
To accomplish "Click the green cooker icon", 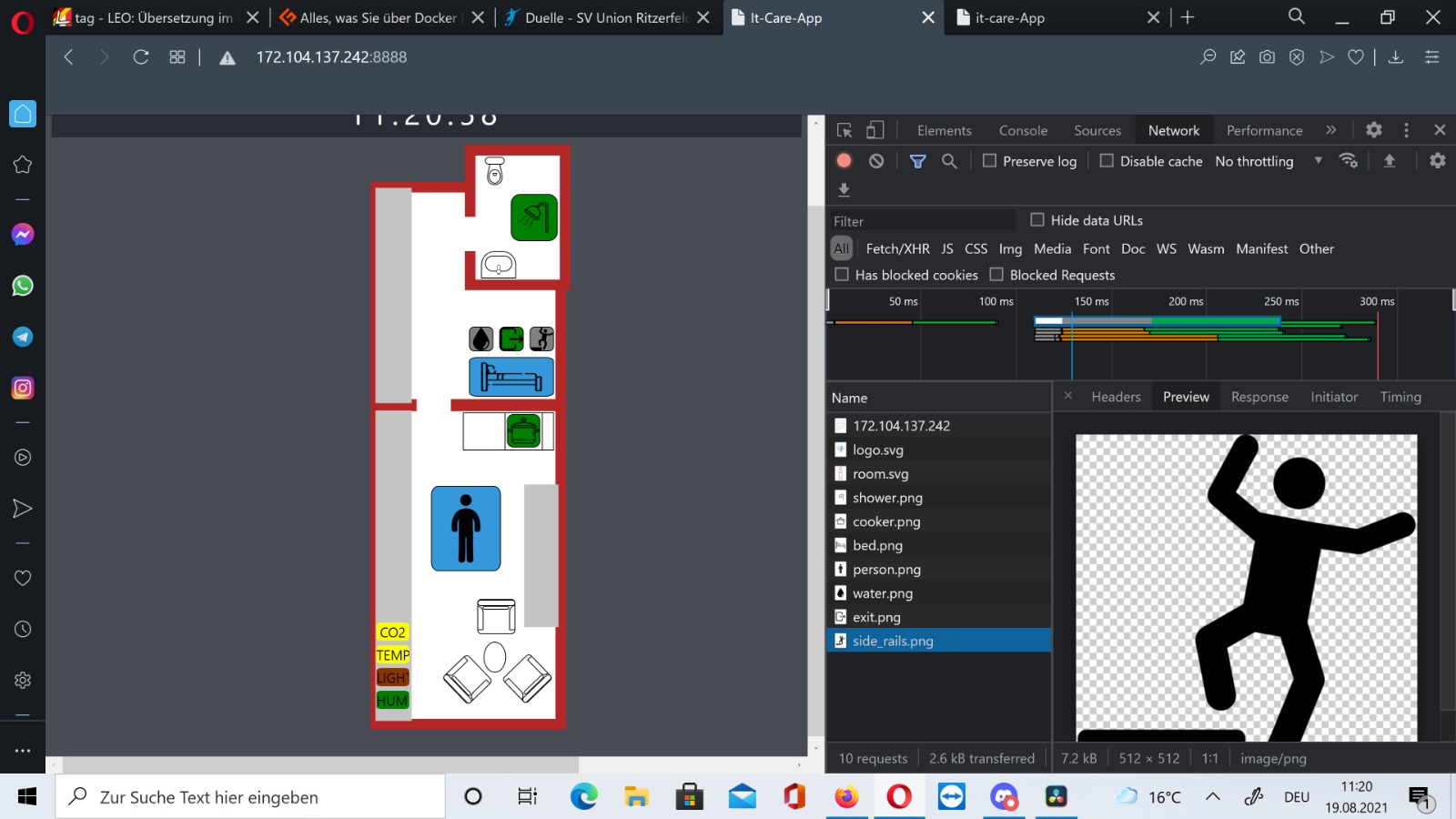I will 523,431.
